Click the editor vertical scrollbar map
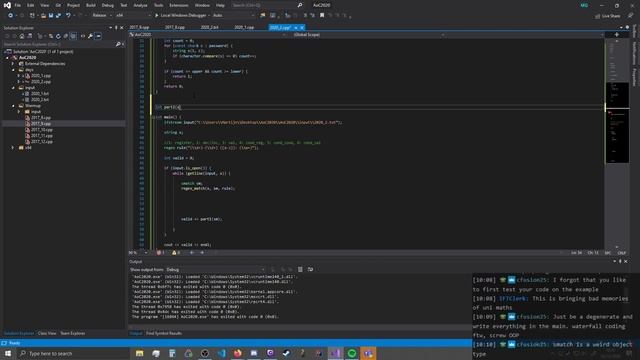640x360 pixels. [x=617, y=143]
